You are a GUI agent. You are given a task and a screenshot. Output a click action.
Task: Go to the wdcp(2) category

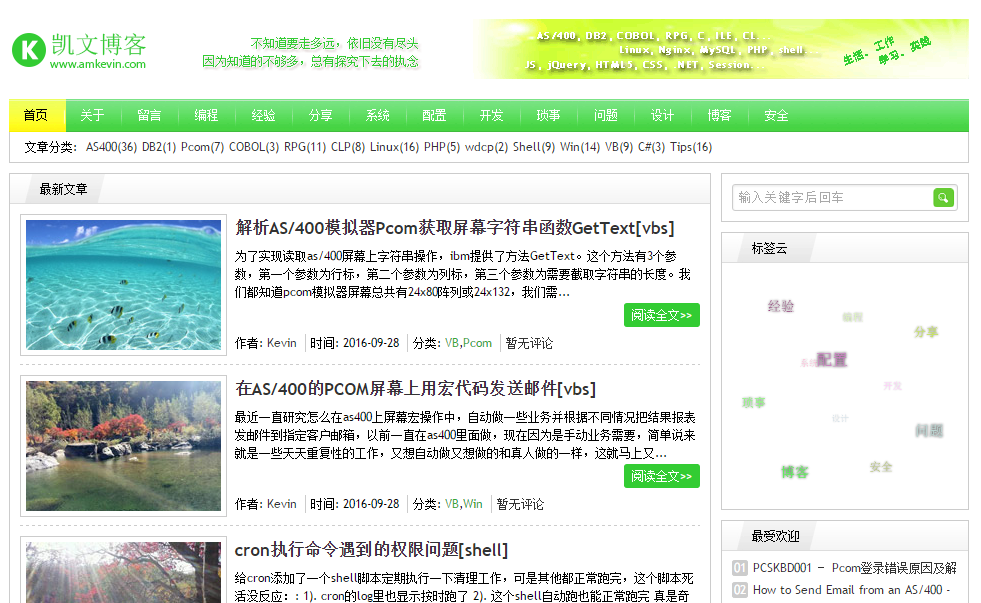(487, 147)
